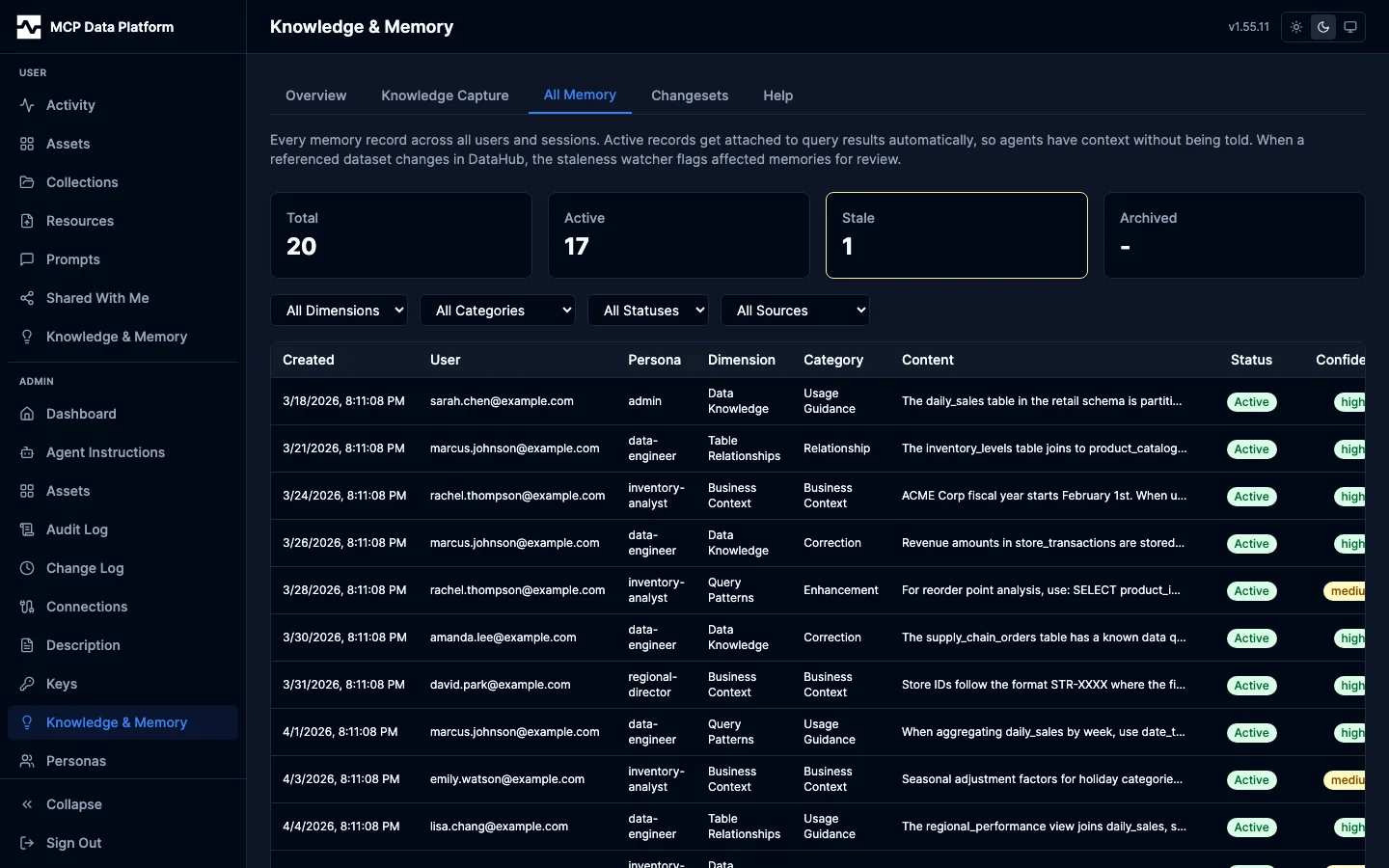Open sarah.chen's daily_sales memory row
The height and width of the screenshot is (868, 1389).
click(1042, 401)
